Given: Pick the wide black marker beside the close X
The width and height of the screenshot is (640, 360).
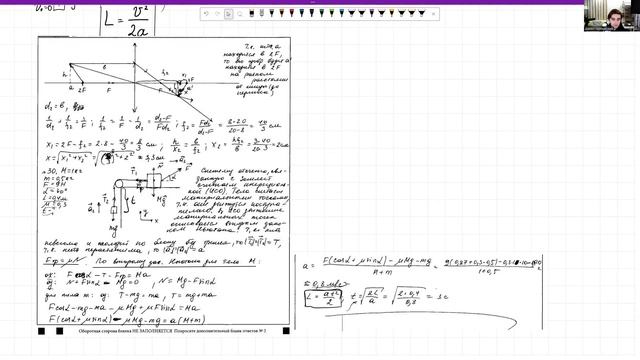Looking at the screenshot, I should point(421,13).
